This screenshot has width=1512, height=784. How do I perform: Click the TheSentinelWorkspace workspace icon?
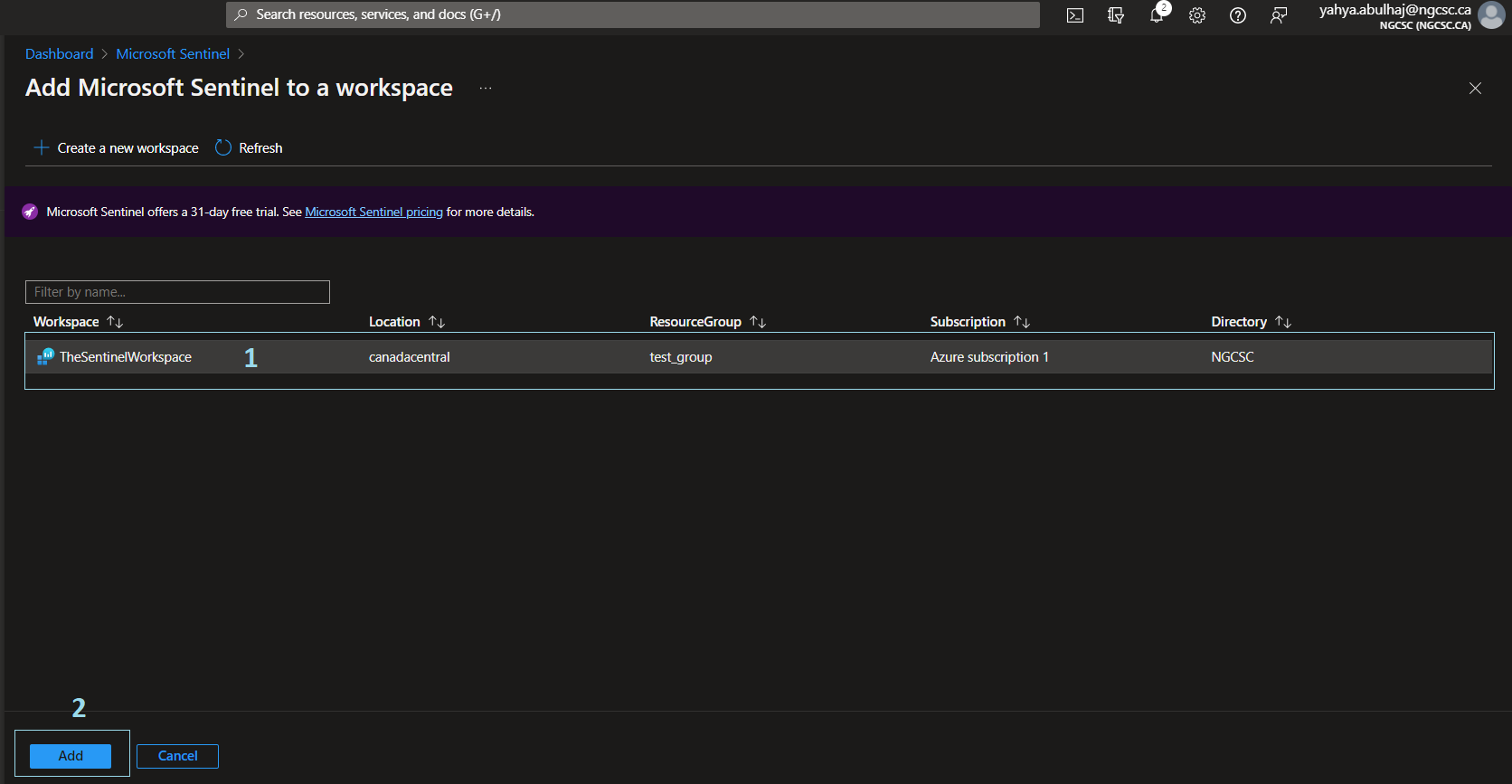click(x=45, y=357)
